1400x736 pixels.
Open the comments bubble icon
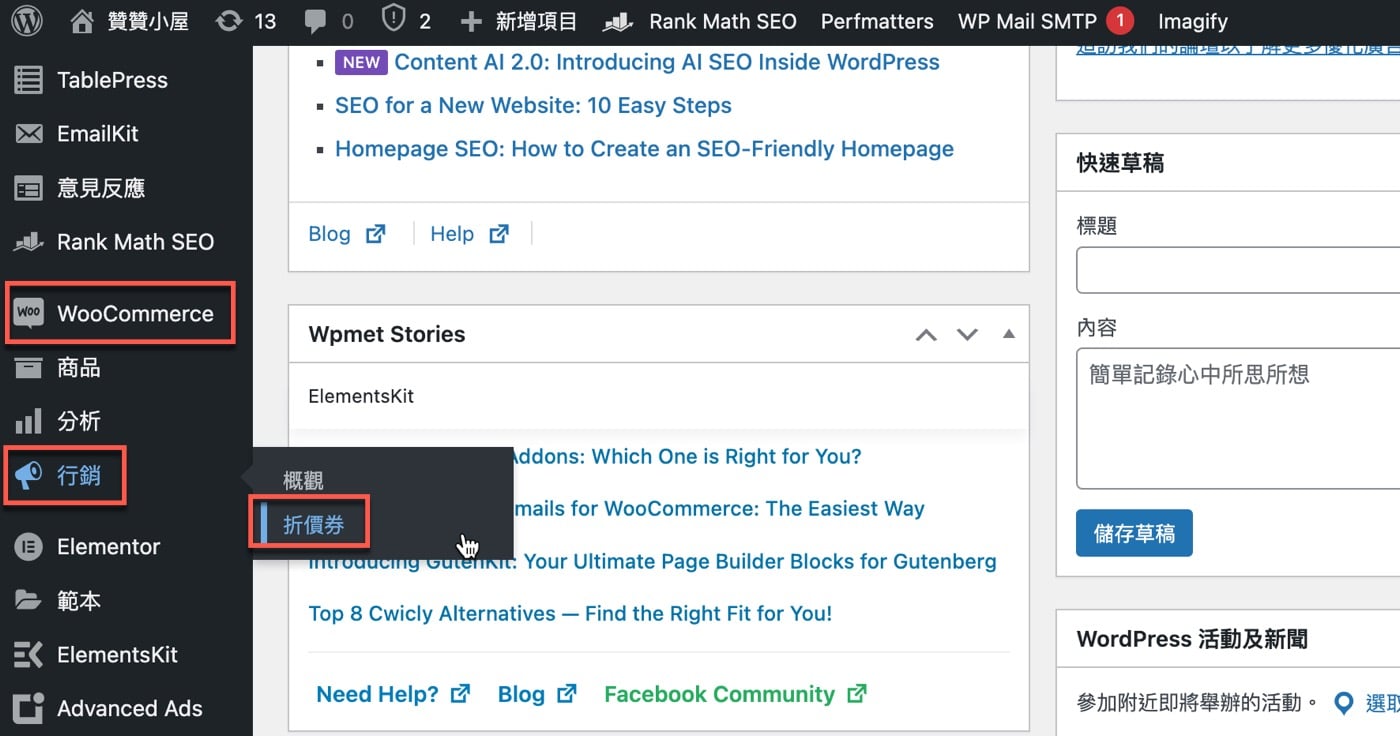[x=316, y=22]
